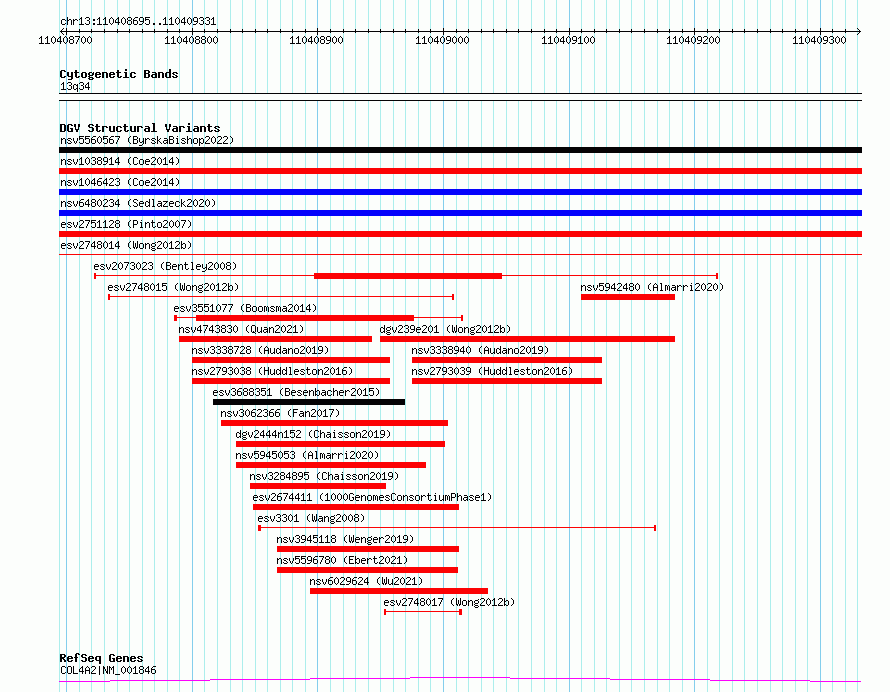Select nsv2793038 (Huddleston2016) label

pyautogui.click(x=272, y=371)
